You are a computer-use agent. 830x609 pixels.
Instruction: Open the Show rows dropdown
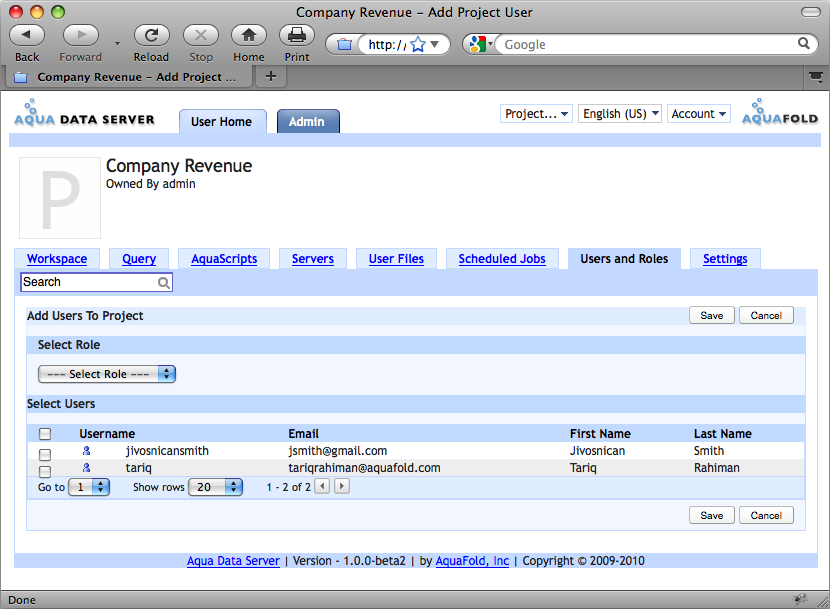[215, 487]
